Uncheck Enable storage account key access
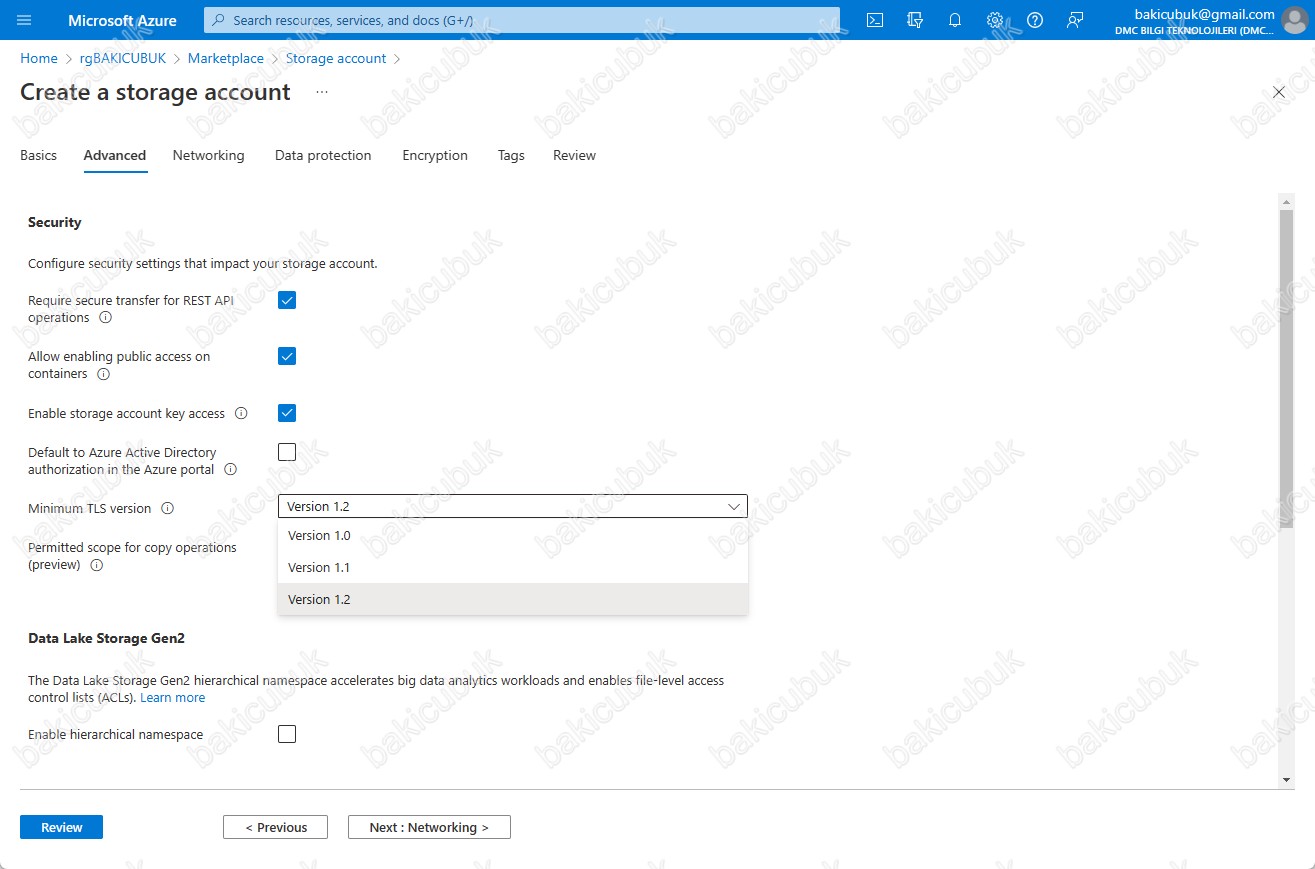Viewport: 1315px width, 869px height. tap(287, 413)
